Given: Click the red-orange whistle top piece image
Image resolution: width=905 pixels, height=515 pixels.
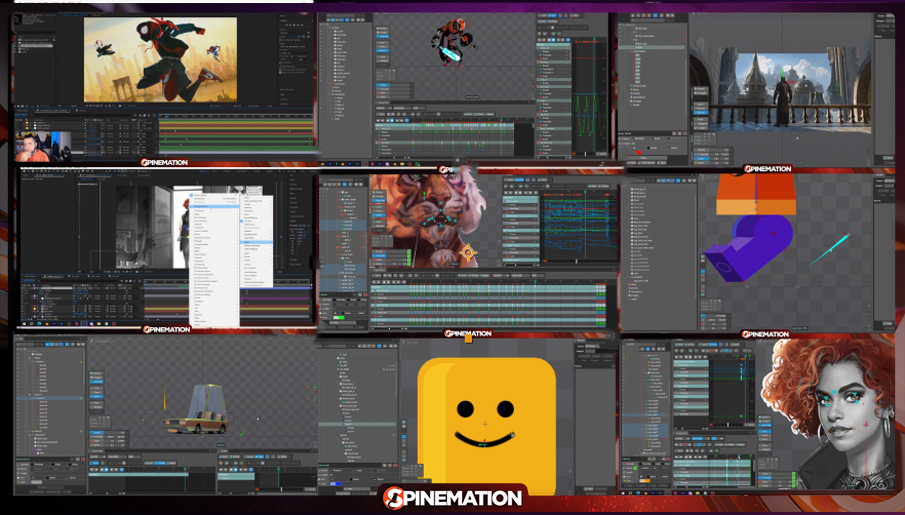Looking at the screenshot, I should [x=756, y=194].
